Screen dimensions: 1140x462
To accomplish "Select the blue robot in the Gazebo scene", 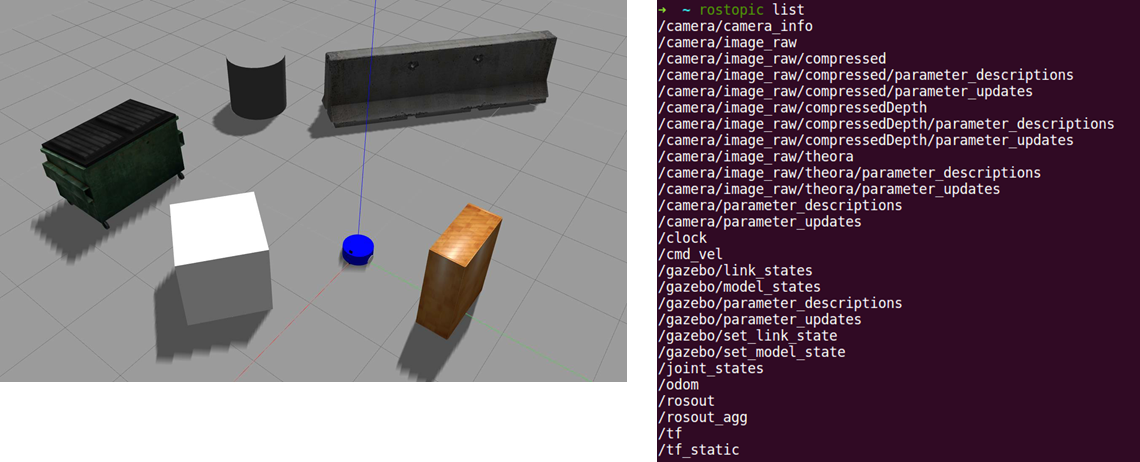I will pyautogui.click(x=358, y=250).
